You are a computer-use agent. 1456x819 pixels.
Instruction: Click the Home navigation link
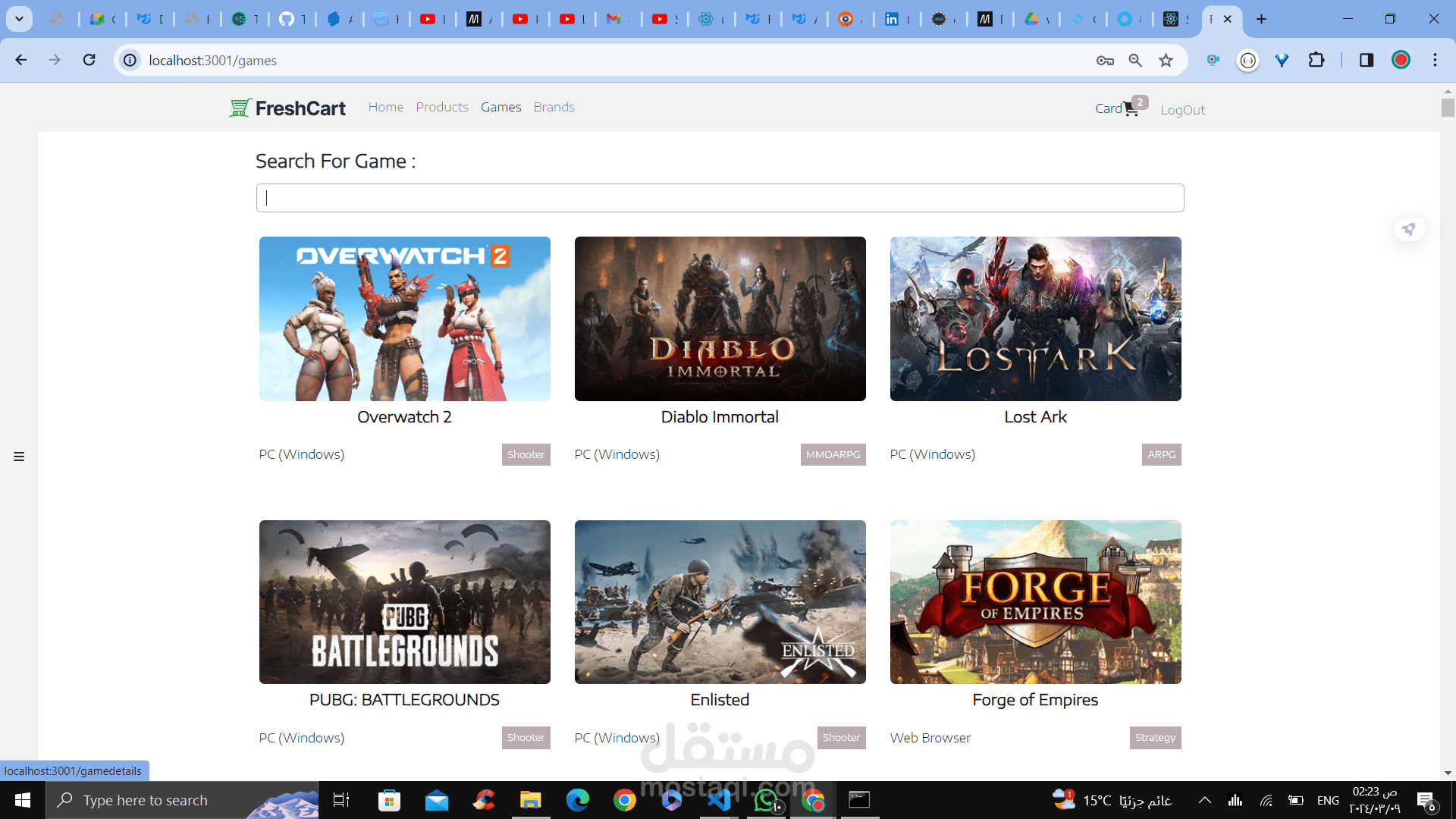point(385,107)
